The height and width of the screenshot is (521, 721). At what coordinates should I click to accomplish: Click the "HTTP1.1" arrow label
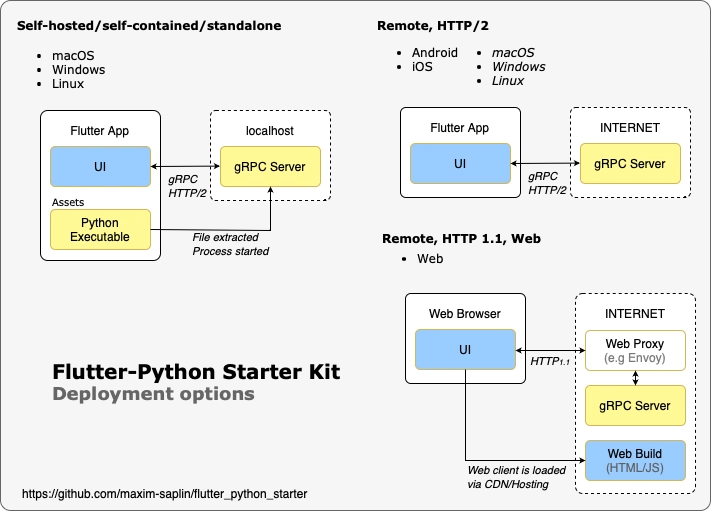550,361
